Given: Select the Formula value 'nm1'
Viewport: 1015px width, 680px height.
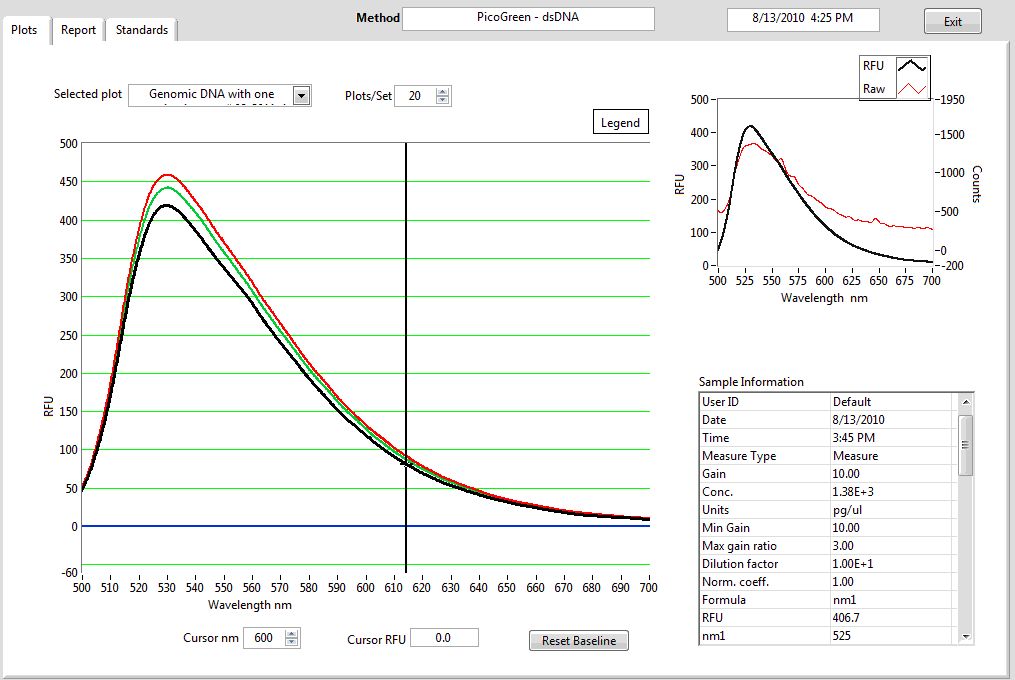Looking at the screenshot, I should [x=844, y=600].
